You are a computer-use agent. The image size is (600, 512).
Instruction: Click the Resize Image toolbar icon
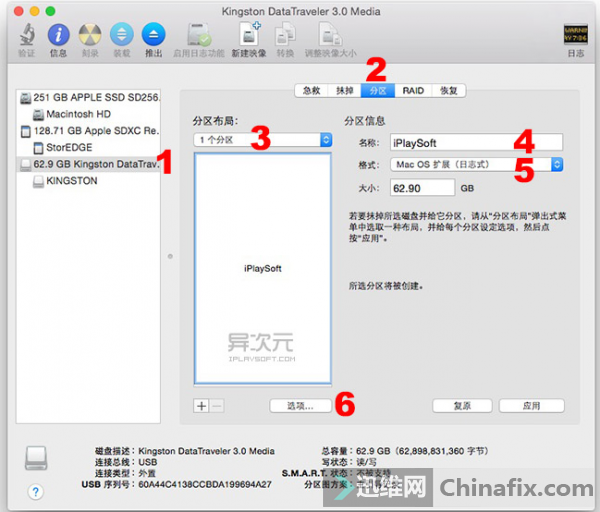click(330, 34)
